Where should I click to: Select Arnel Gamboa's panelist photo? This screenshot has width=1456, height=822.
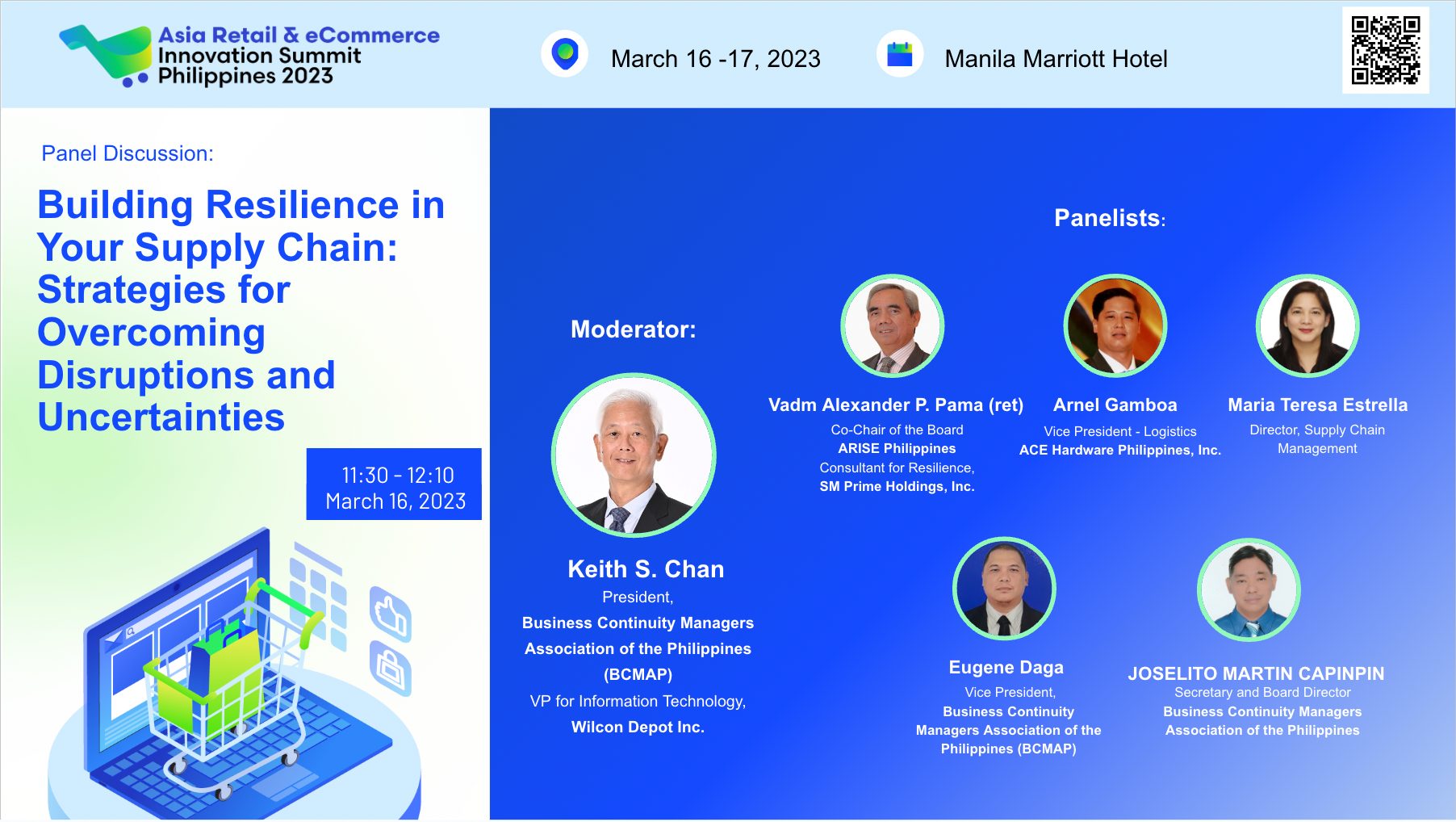coord(1115,325)
